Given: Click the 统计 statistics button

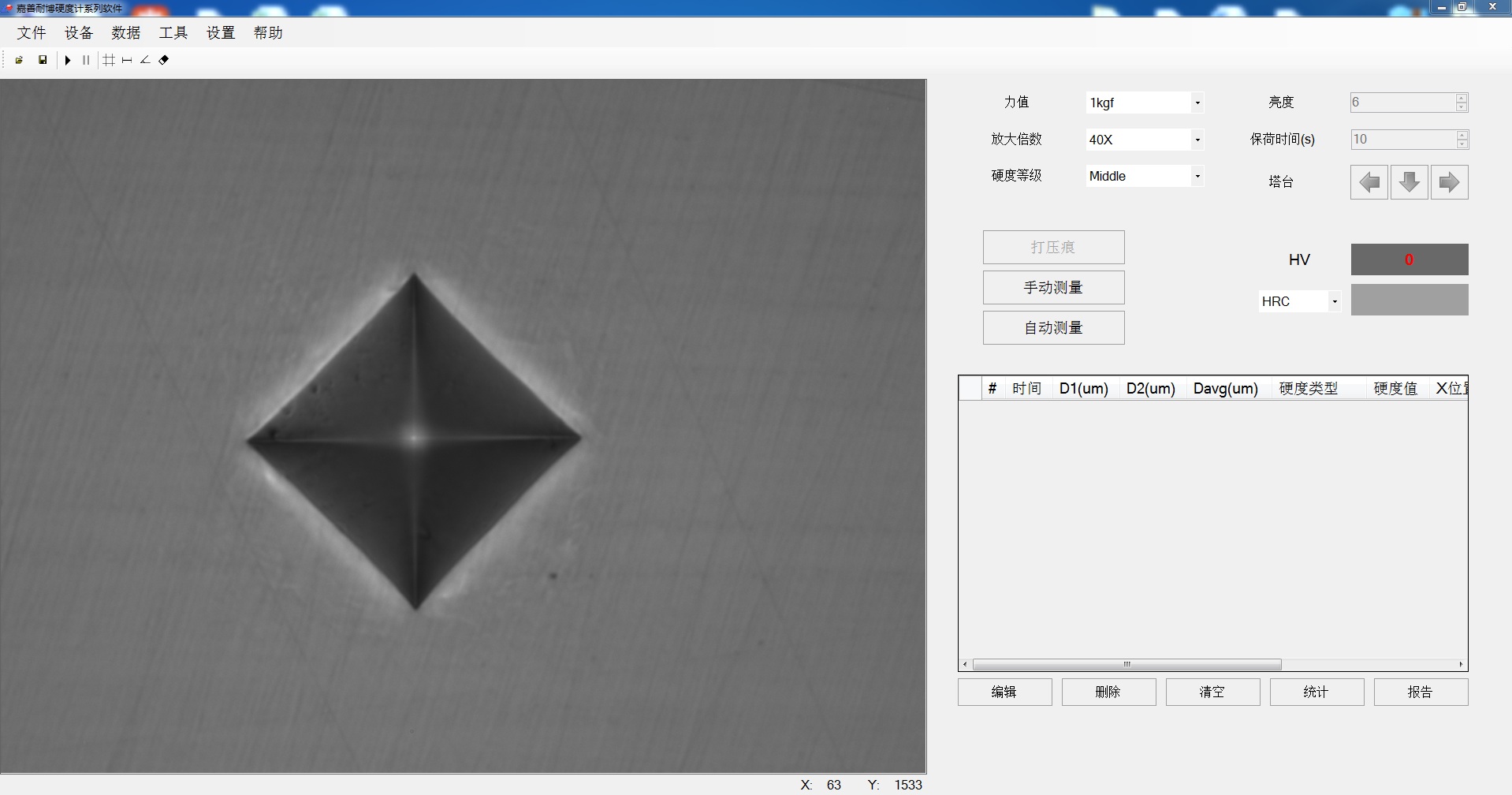Looking at the screenshot, I should pyautogui.click(x=1316, y=692).
